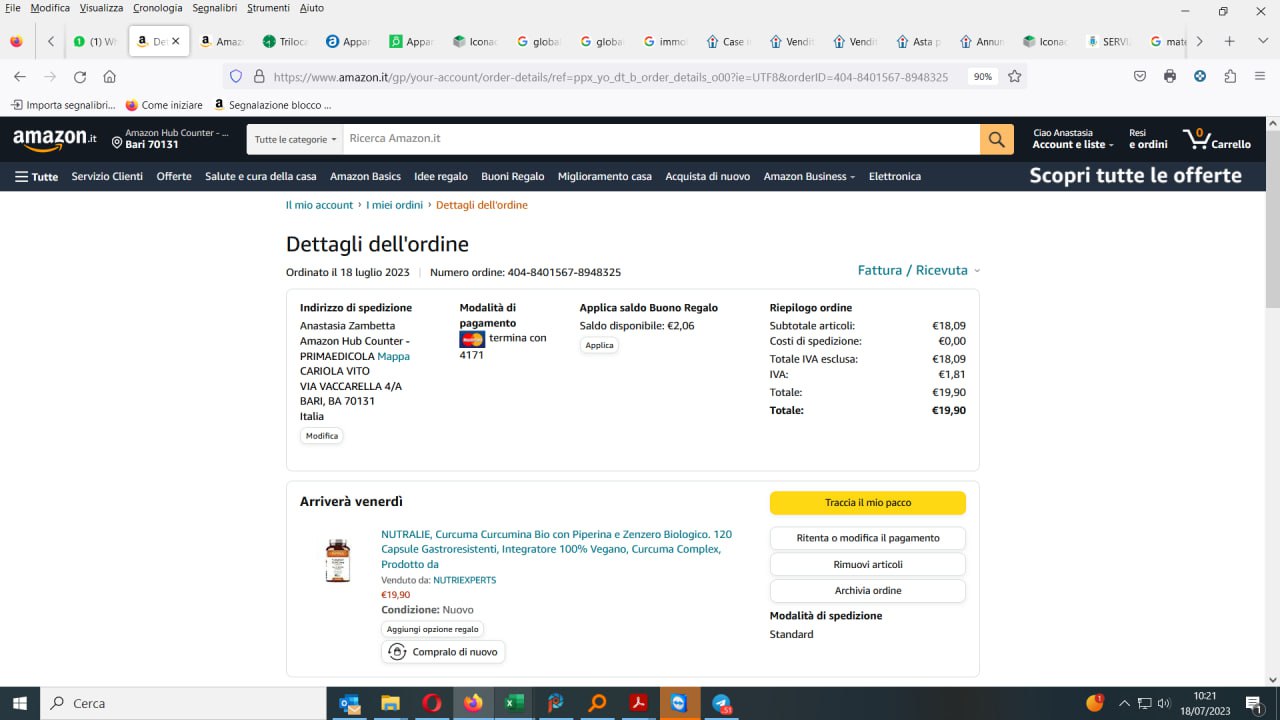Select Offerte in the navigation bar
Viewport: 1280px width, 720px height.
point(174,177)
